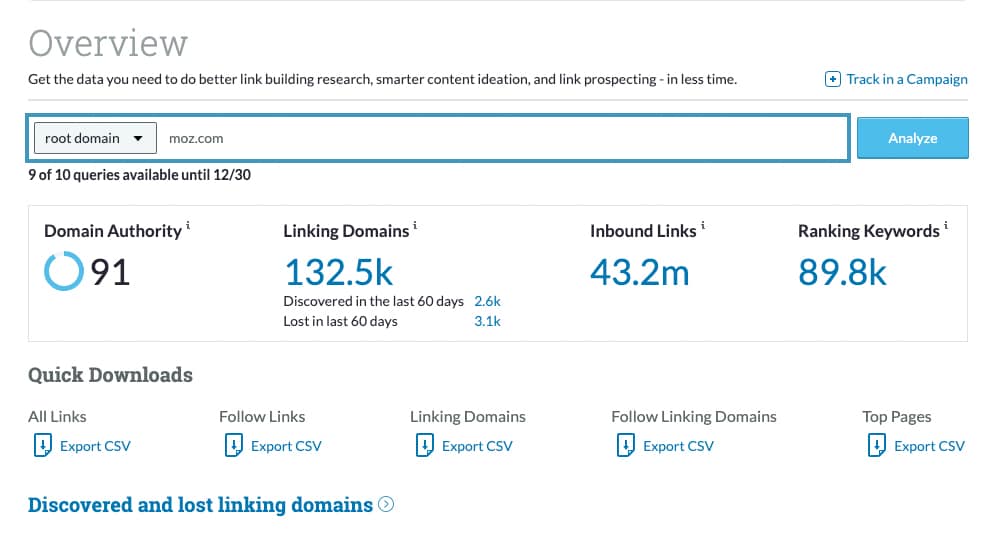Open the 89.8k ranking keywords value
This screenshot has width=1000, height=560.
click(842, 272)
